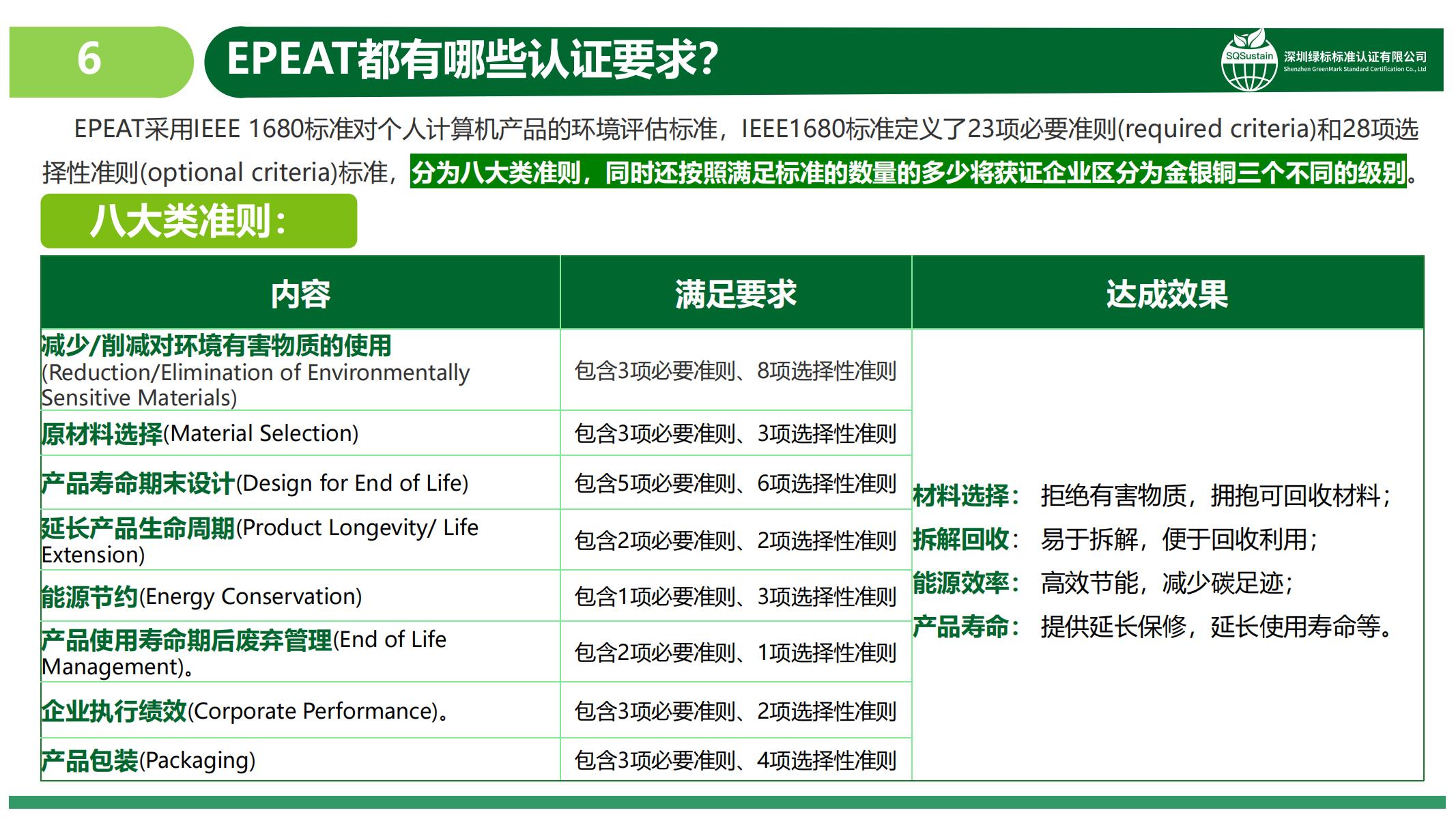Select row '原材料选择(Material Selection)'
The image size is (1456, 819).
coord(300,433)
